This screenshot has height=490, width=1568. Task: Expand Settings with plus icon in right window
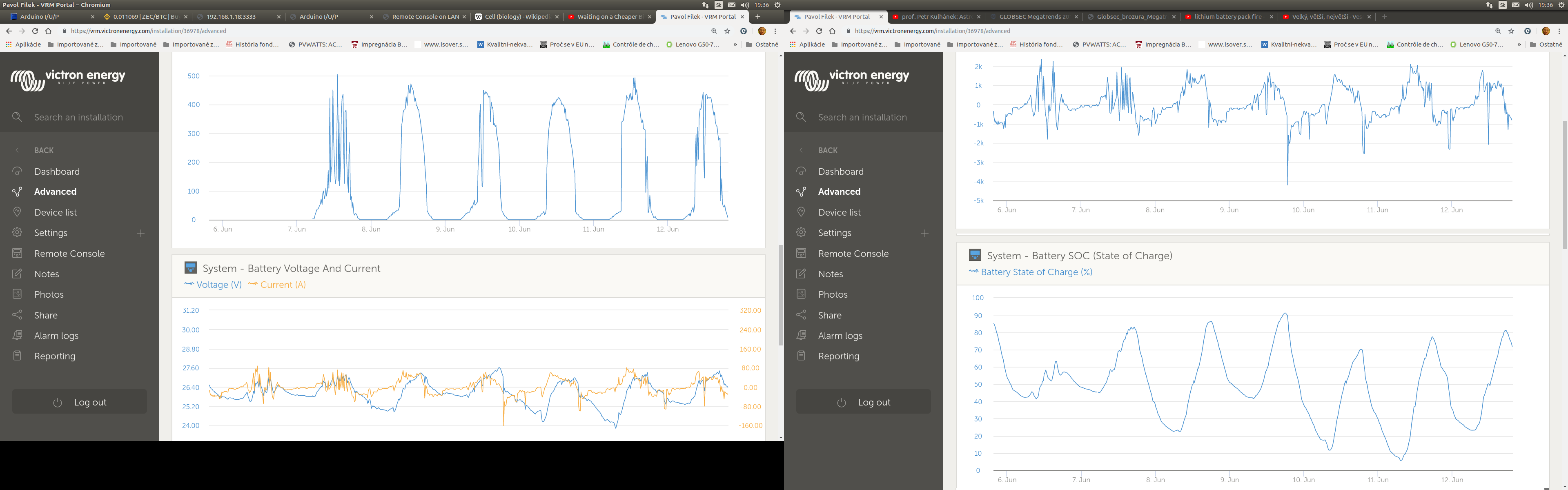[924, 233]
